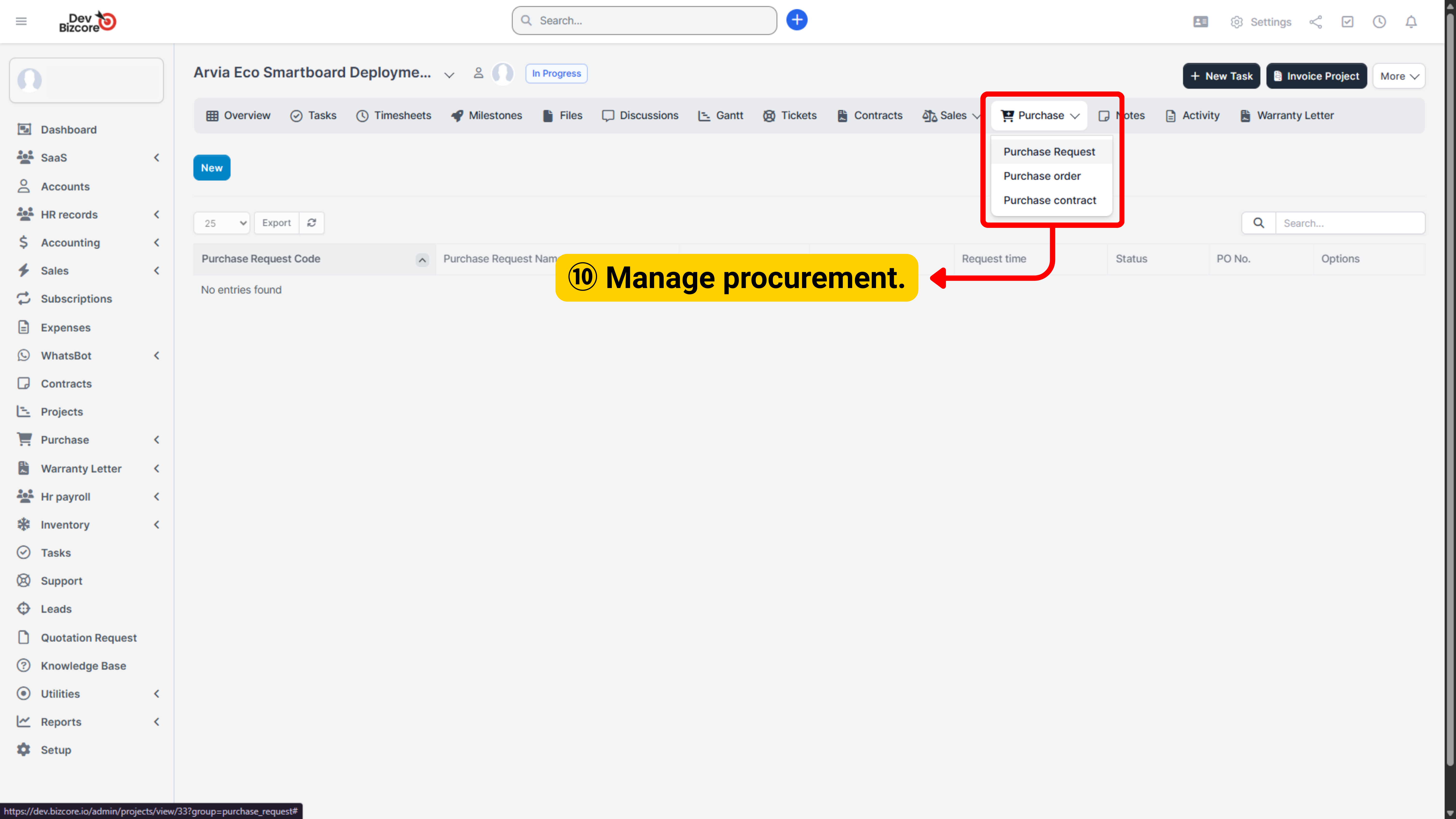Sort by Purchase Request Code column arrow
The height and width of the screenshot is (819, 1456).
tap(422, 259)
